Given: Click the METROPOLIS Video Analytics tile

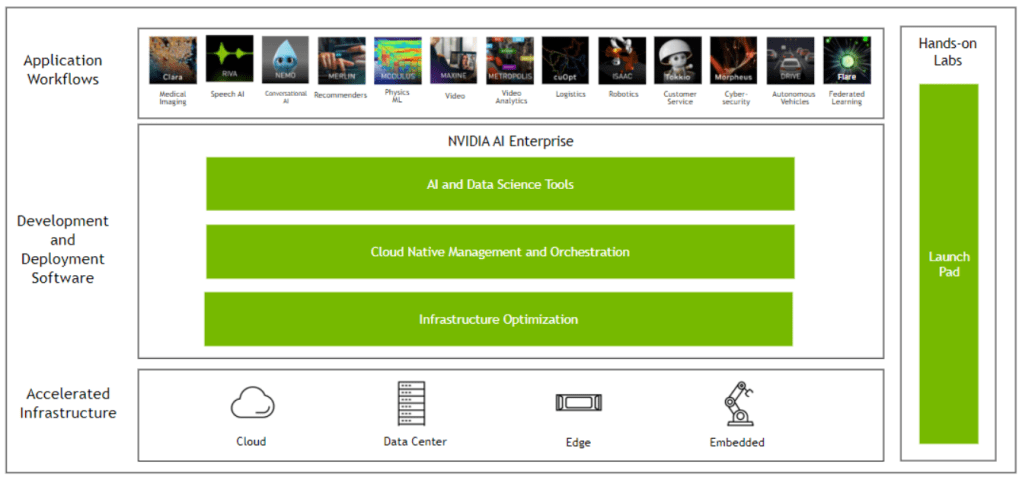Looking at the screenshot, I should pyautogui.click(x=509, y=60).
